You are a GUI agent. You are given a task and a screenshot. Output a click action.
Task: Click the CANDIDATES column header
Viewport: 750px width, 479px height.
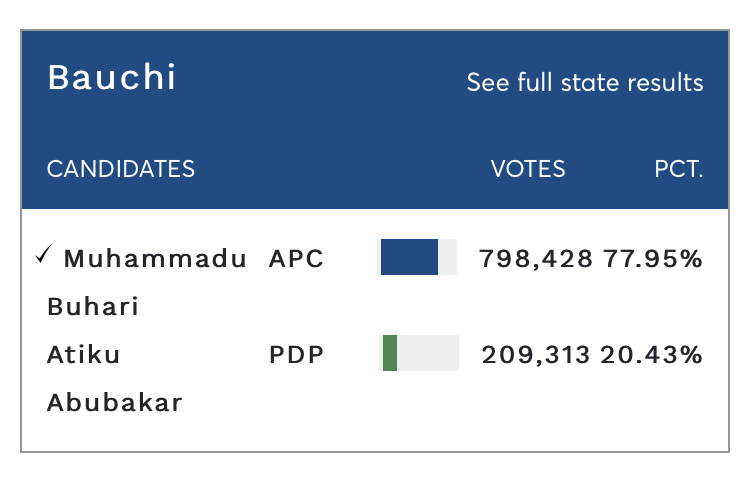click(x=121, y=169)
